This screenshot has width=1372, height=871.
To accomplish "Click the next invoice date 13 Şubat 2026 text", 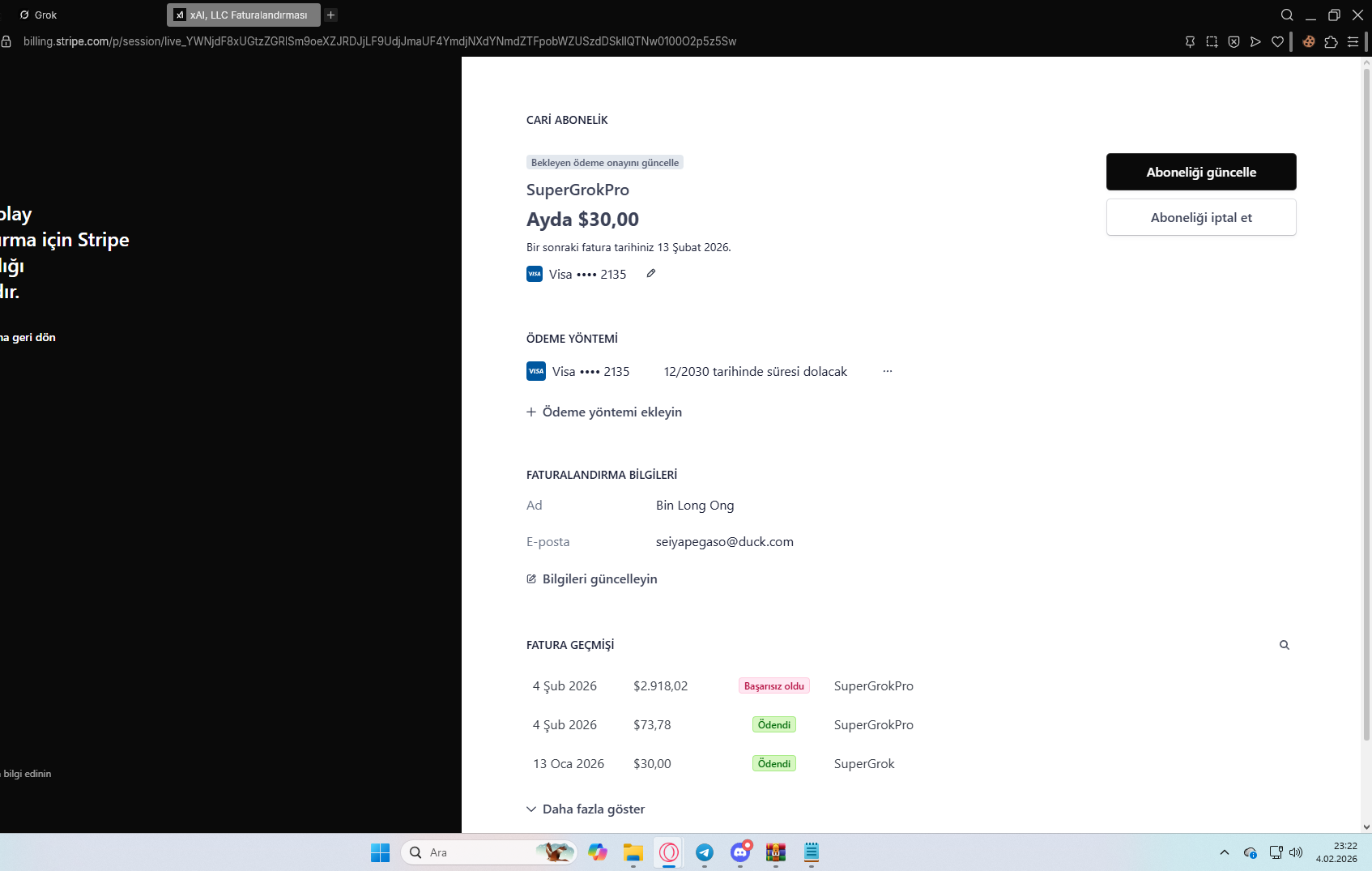I will tap(628, 247).
